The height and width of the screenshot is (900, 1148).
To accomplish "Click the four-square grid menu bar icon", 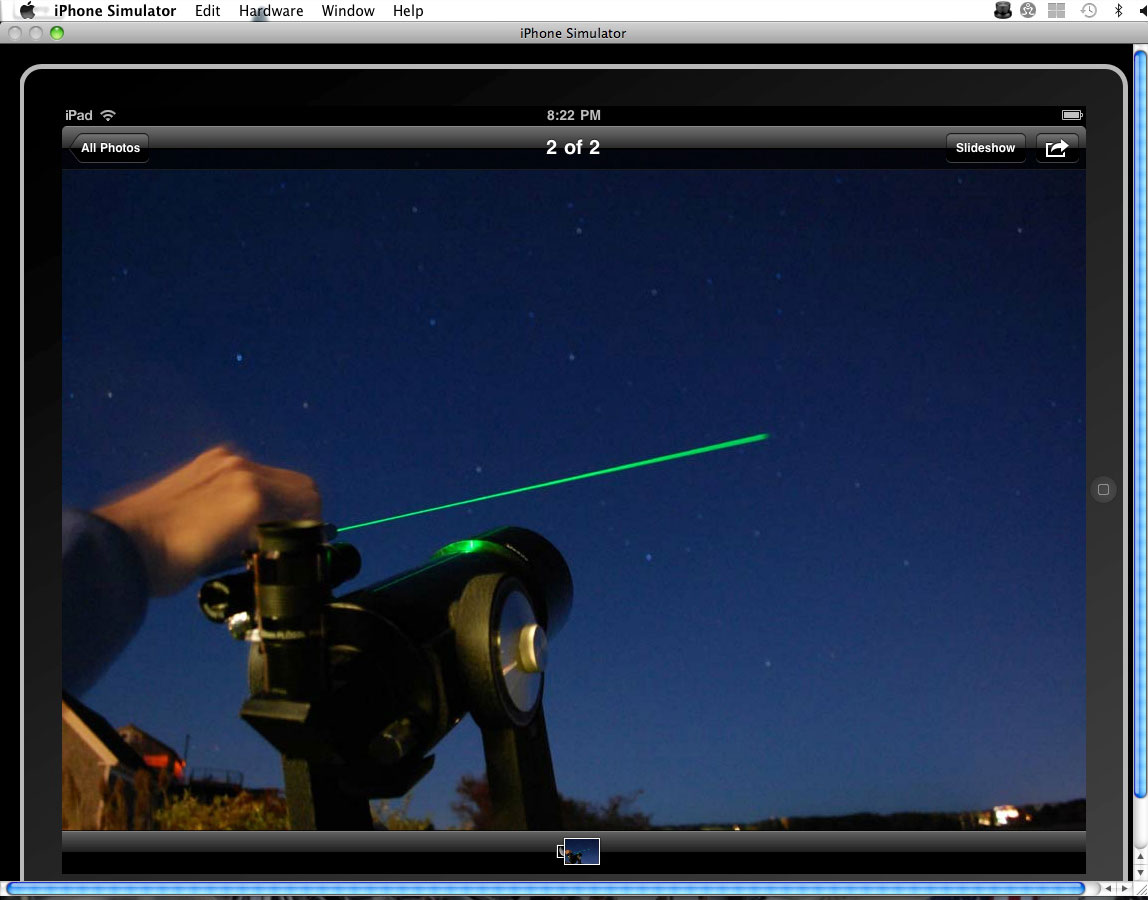I will (x=1056, y=10).
